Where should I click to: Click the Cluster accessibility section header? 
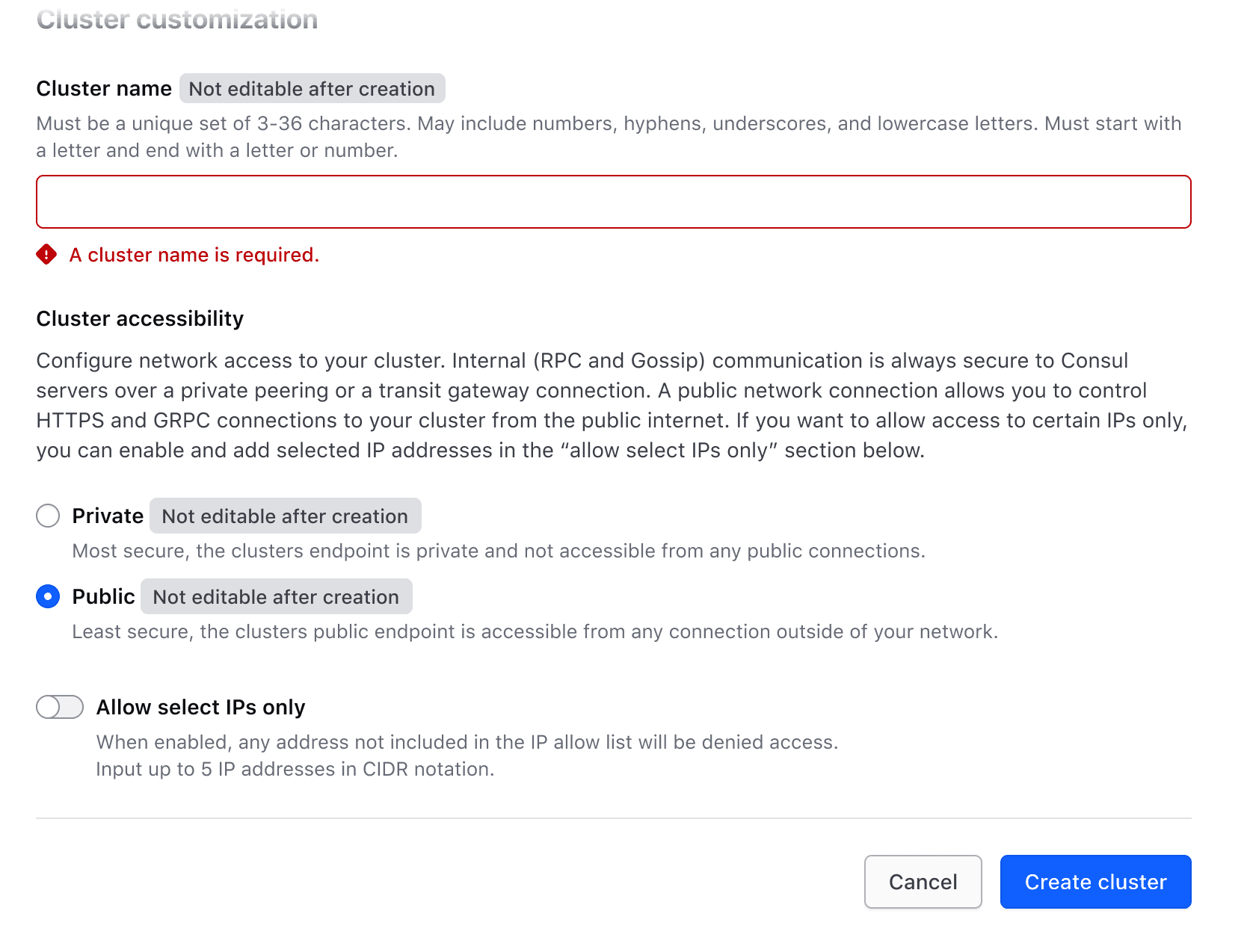[x=139, y=318]
